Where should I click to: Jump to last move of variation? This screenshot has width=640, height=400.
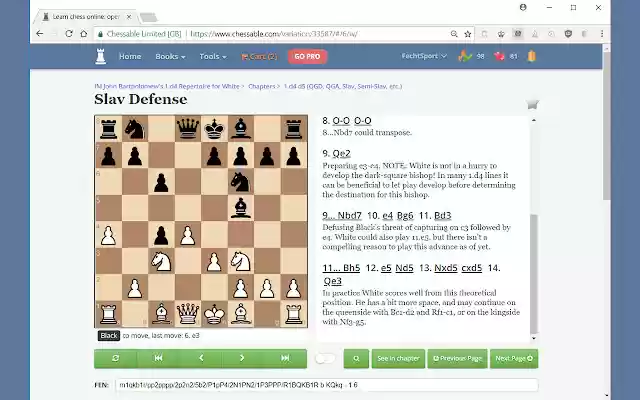[285, 358]
